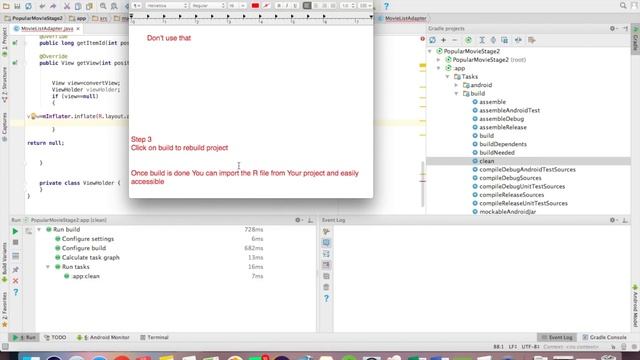Toggle offline mode in the Gradle toolbar
Viewport: 640px width, 360px height.
[x=518, y=40]
